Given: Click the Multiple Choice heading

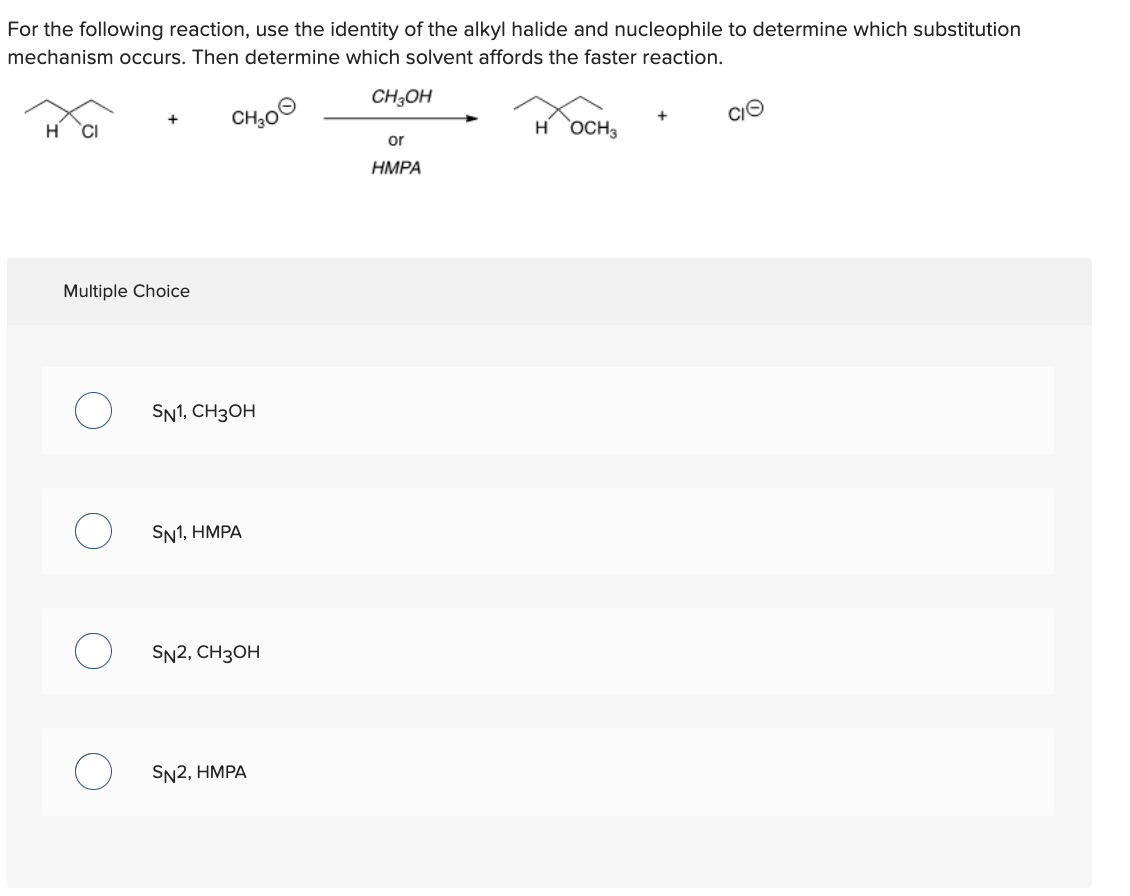Looking at the screenshot, I should point(126,291).
